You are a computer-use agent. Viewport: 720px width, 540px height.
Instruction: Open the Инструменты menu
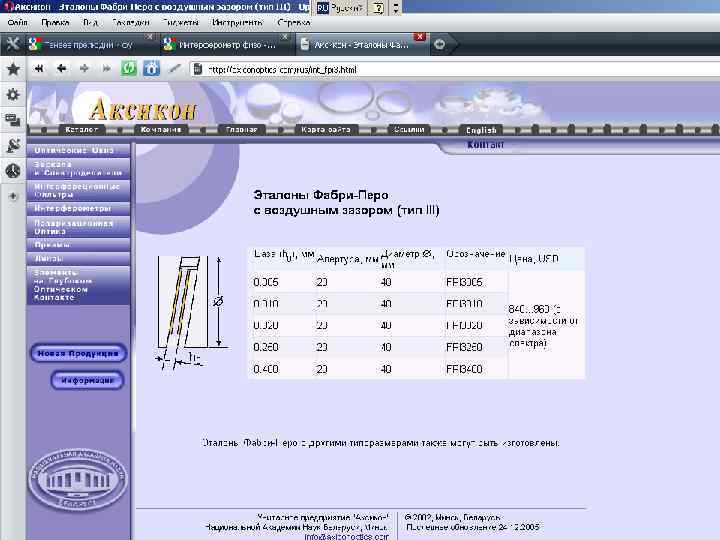(237, 22)
